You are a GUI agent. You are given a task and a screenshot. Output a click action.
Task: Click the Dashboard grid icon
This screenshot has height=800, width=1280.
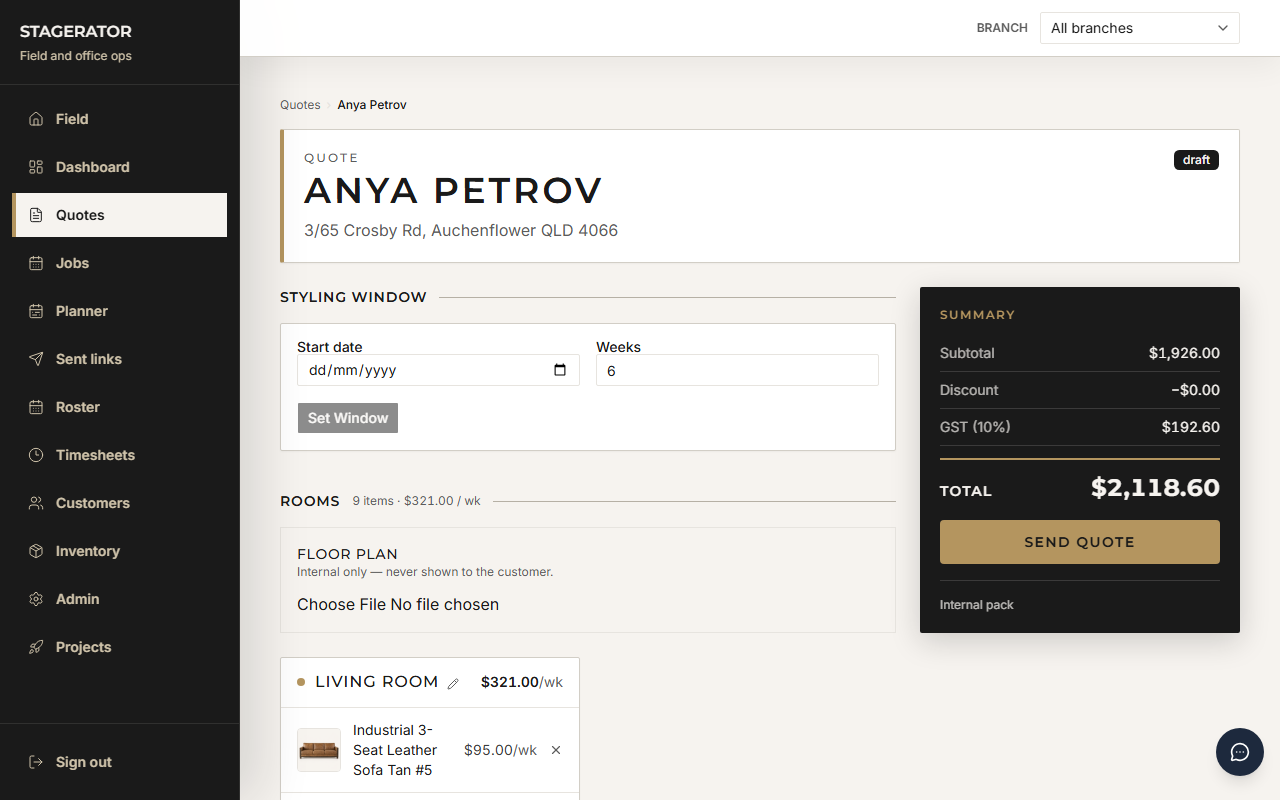[36, 167]
